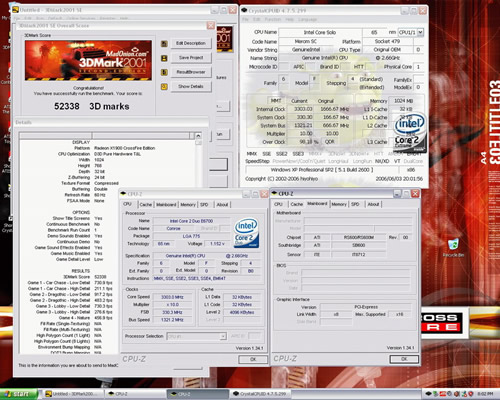Click the system tray clock showing 8:02 PM
The image size is (500, 400).
pos(485,394)
